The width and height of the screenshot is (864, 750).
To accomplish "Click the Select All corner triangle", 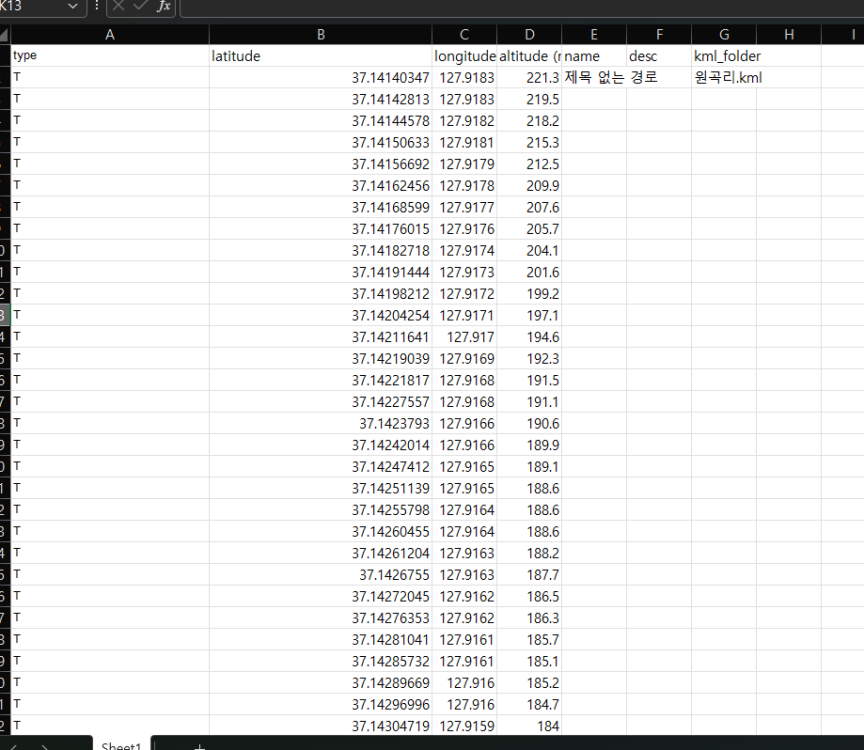I will click(x=5, y=35).
